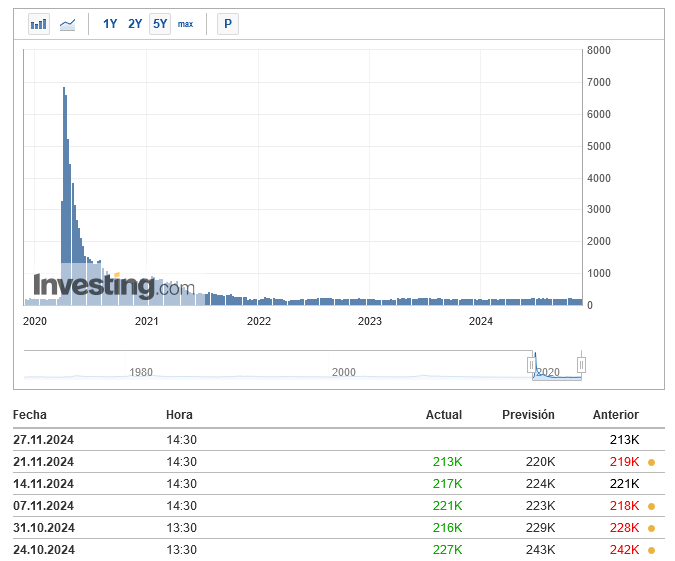Click 2000 in the navigator timeline
Image resolution: width=675 pixels, height=561 pixels.
pyautogui.click(x=344, y=372)
